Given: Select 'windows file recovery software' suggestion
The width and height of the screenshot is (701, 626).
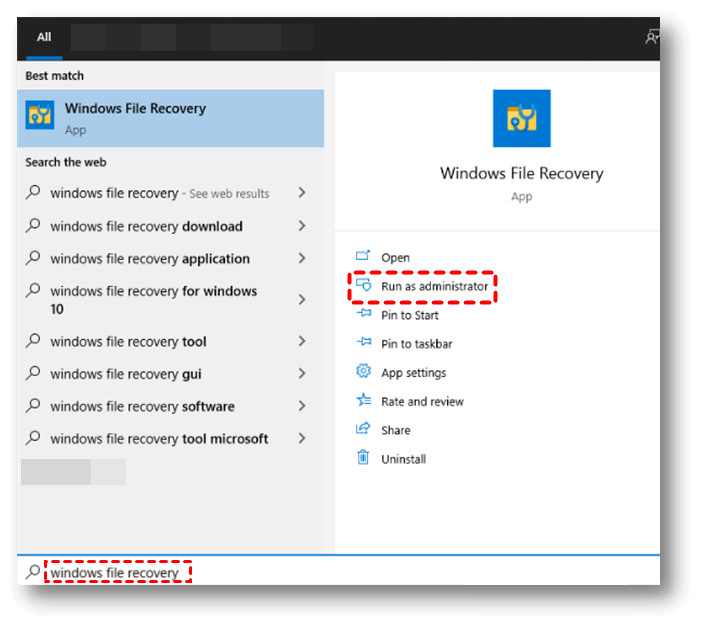Looking at the screenshot, I should click(x=142, y=406).
